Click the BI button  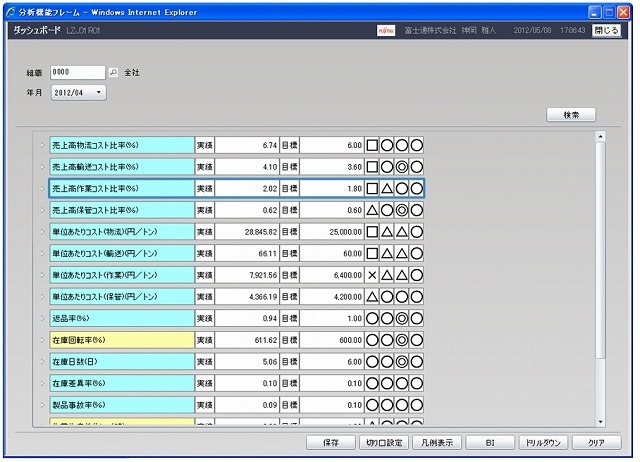coord(490,442)
